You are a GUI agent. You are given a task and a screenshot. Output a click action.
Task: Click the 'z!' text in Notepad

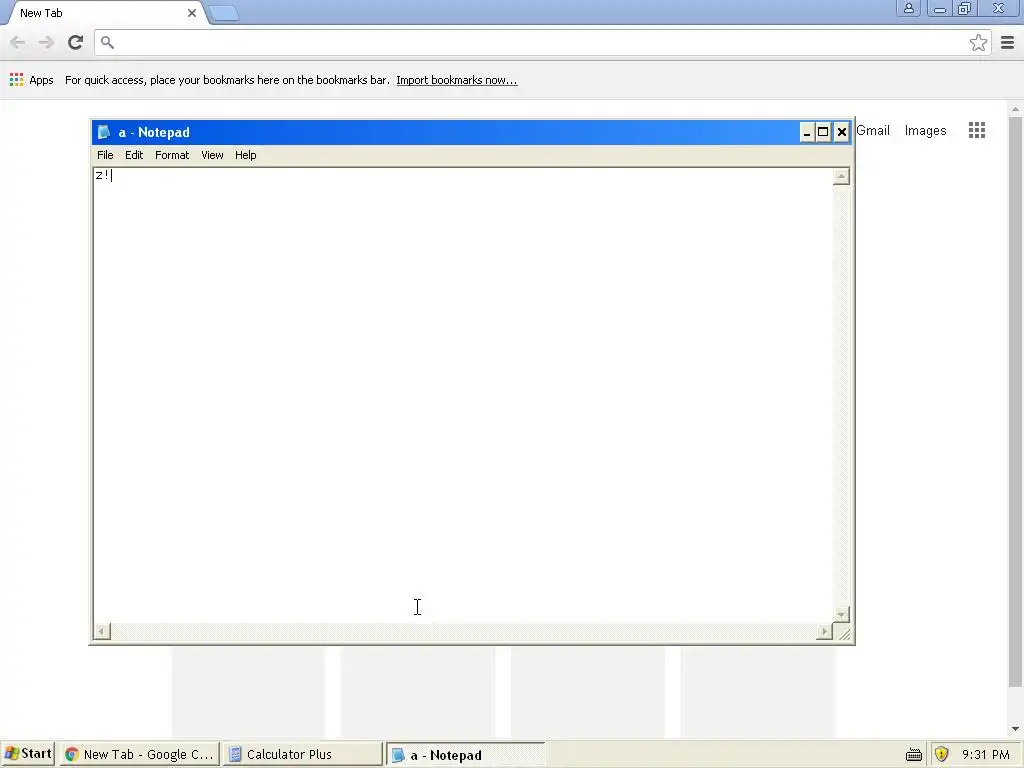pos(103,175)
